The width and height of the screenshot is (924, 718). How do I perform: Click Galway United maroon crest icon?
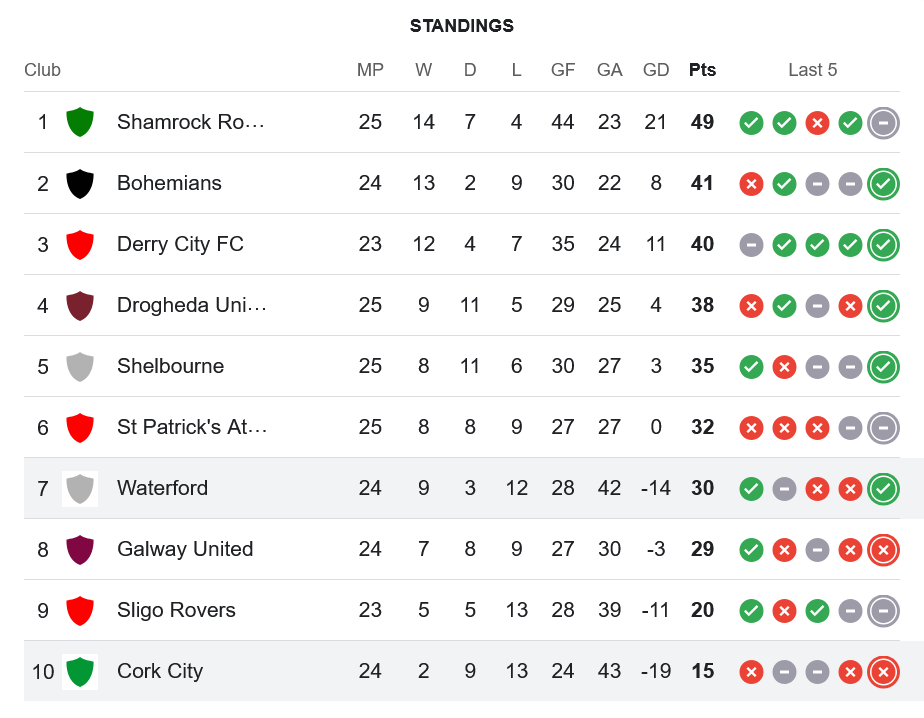tap(80, 549)
